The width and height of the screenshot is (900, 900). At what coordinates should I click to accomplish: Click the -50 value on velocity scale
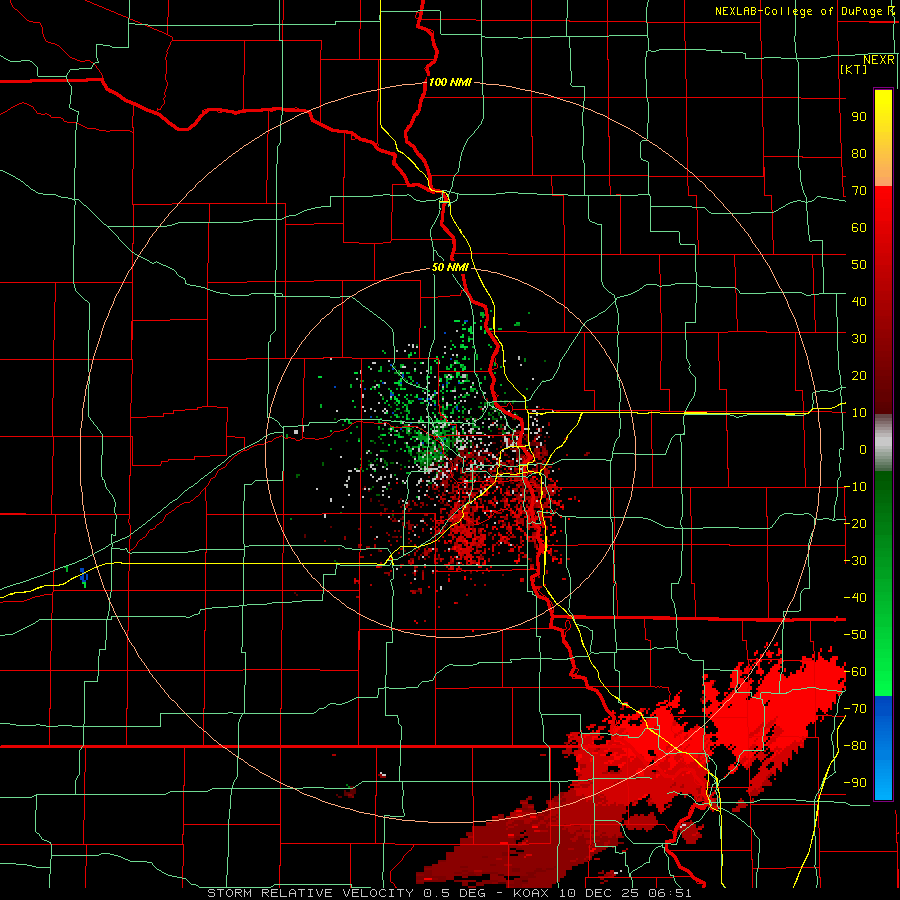point(855,635)
